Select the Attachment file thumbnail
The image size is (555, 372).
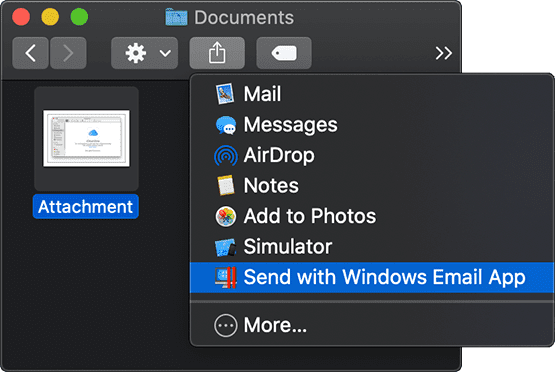click(x=86, y=138)
